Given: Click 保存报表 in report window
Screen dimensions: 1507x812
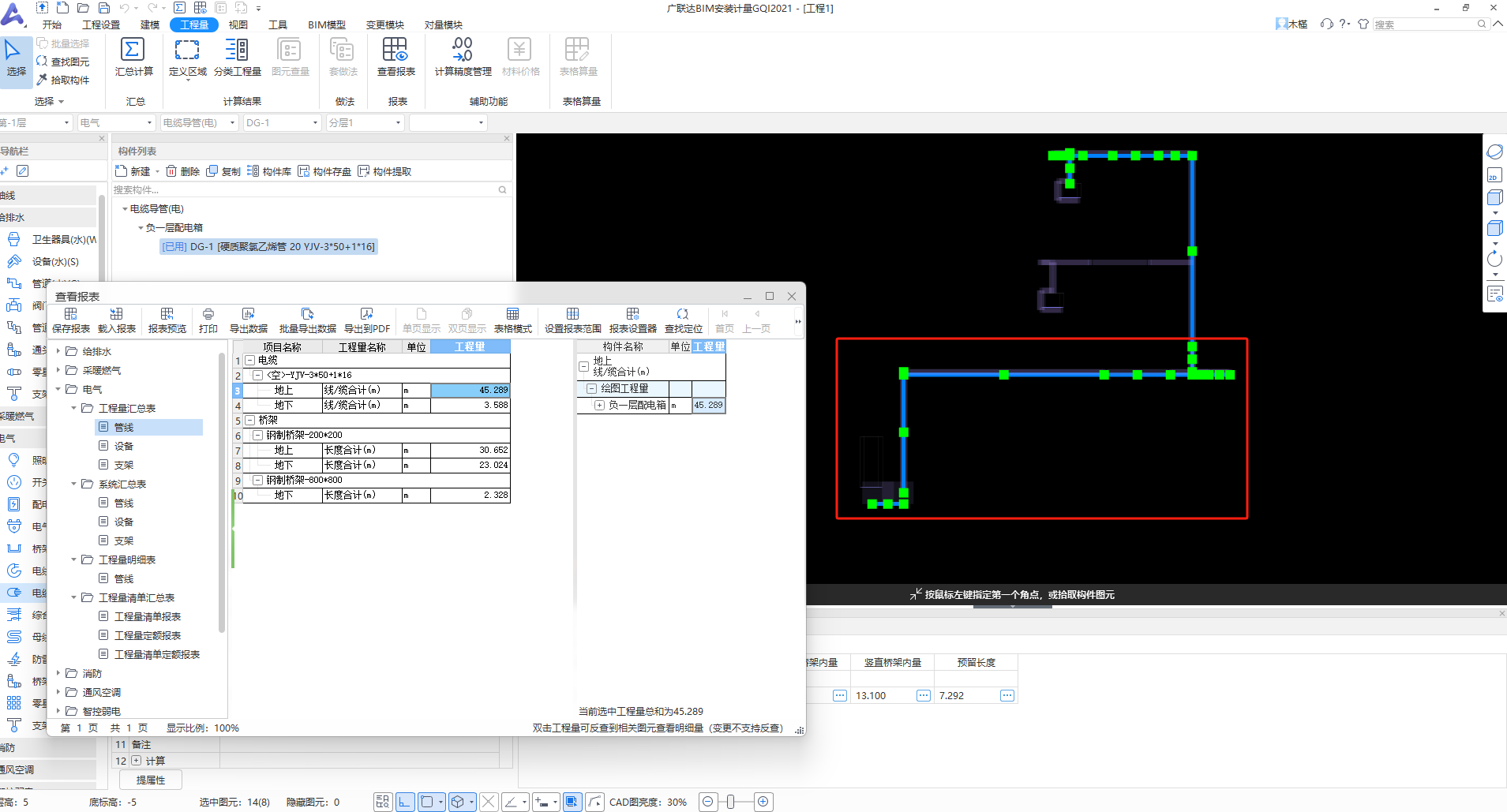Looking at the screenshot, I should [x=71, y=321].
